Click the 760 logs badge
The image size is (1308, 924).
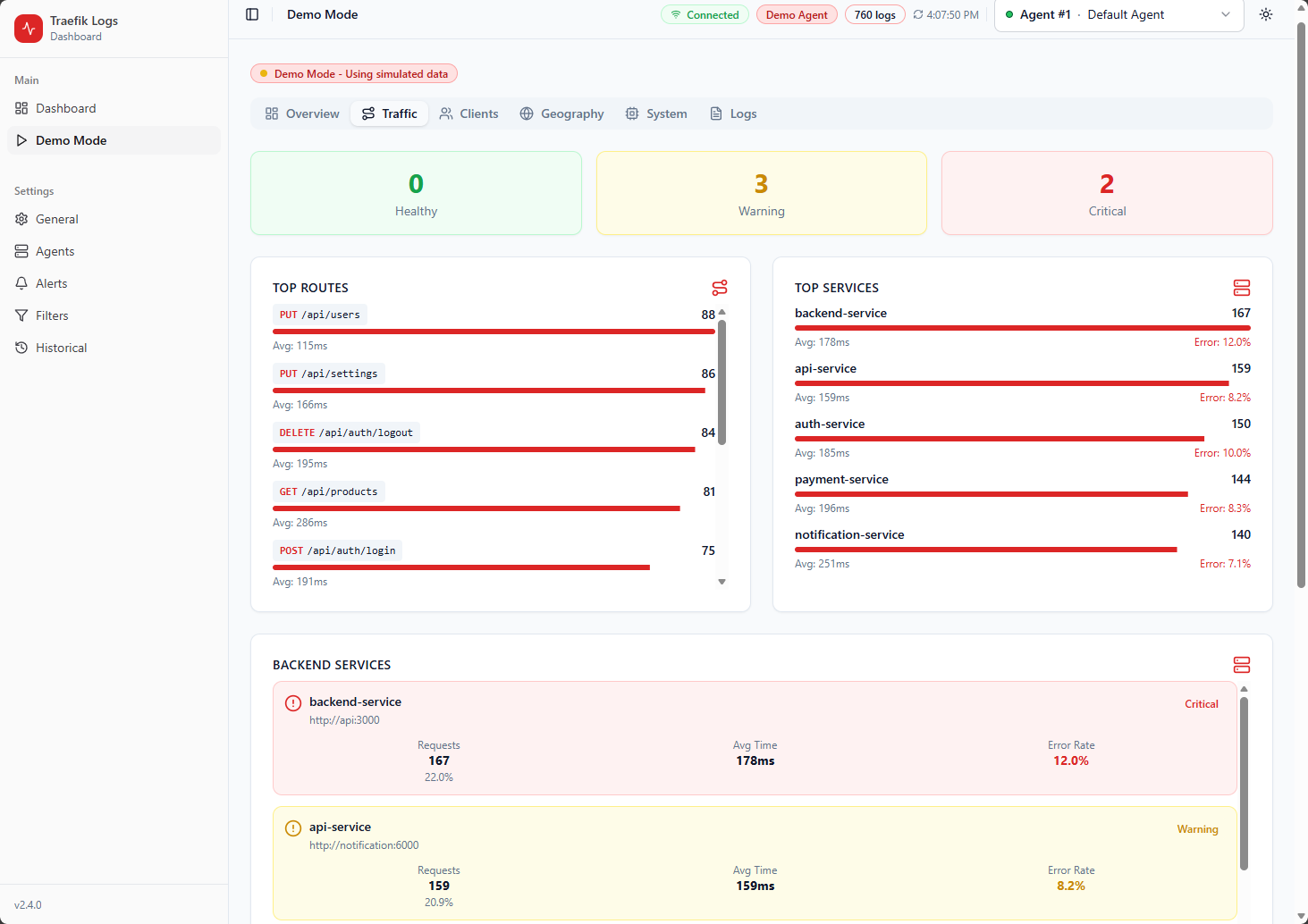[874, 15]
